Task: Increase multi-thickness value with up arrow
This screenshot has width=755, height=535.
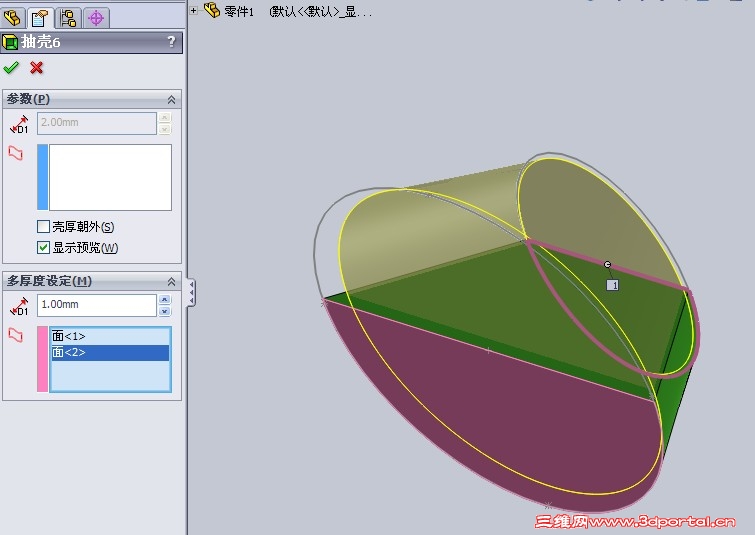Action: point(165,300)
